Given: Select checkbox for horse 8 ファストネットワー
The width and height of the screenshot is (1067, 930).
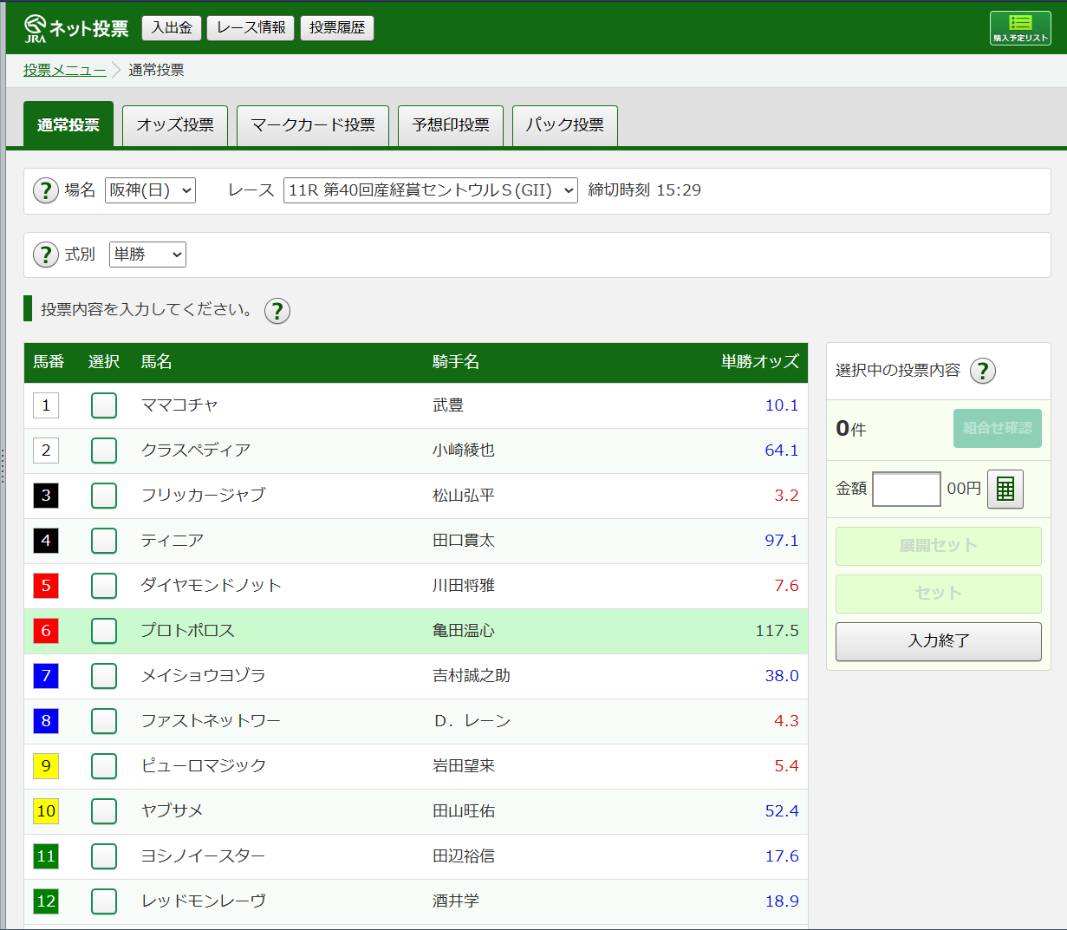Looking at the screenshot, I should pyautogui.click(x=103, y=721).
